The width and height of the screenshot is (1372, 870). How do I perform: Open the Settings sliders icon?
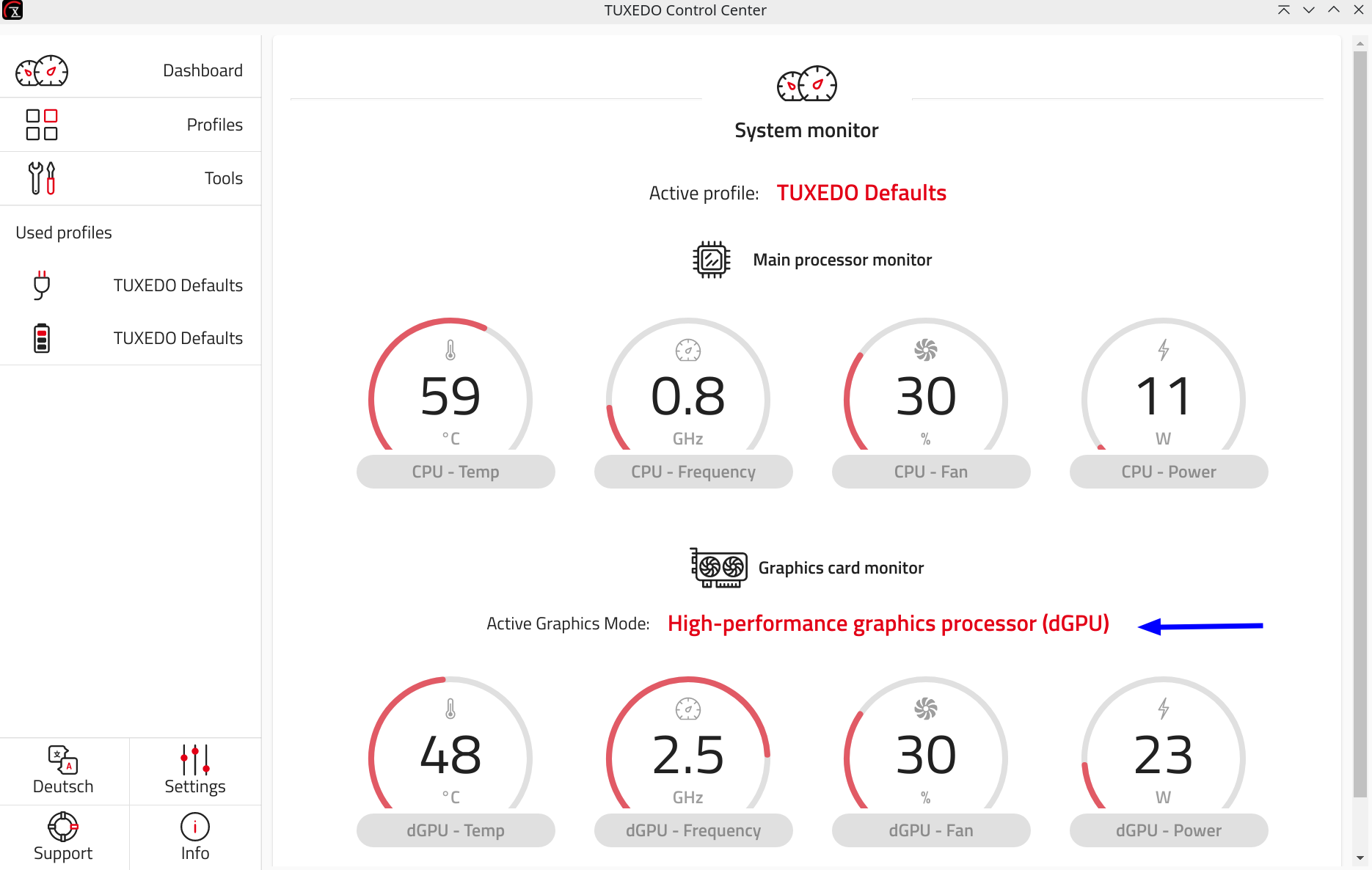[x=195, y=760]
